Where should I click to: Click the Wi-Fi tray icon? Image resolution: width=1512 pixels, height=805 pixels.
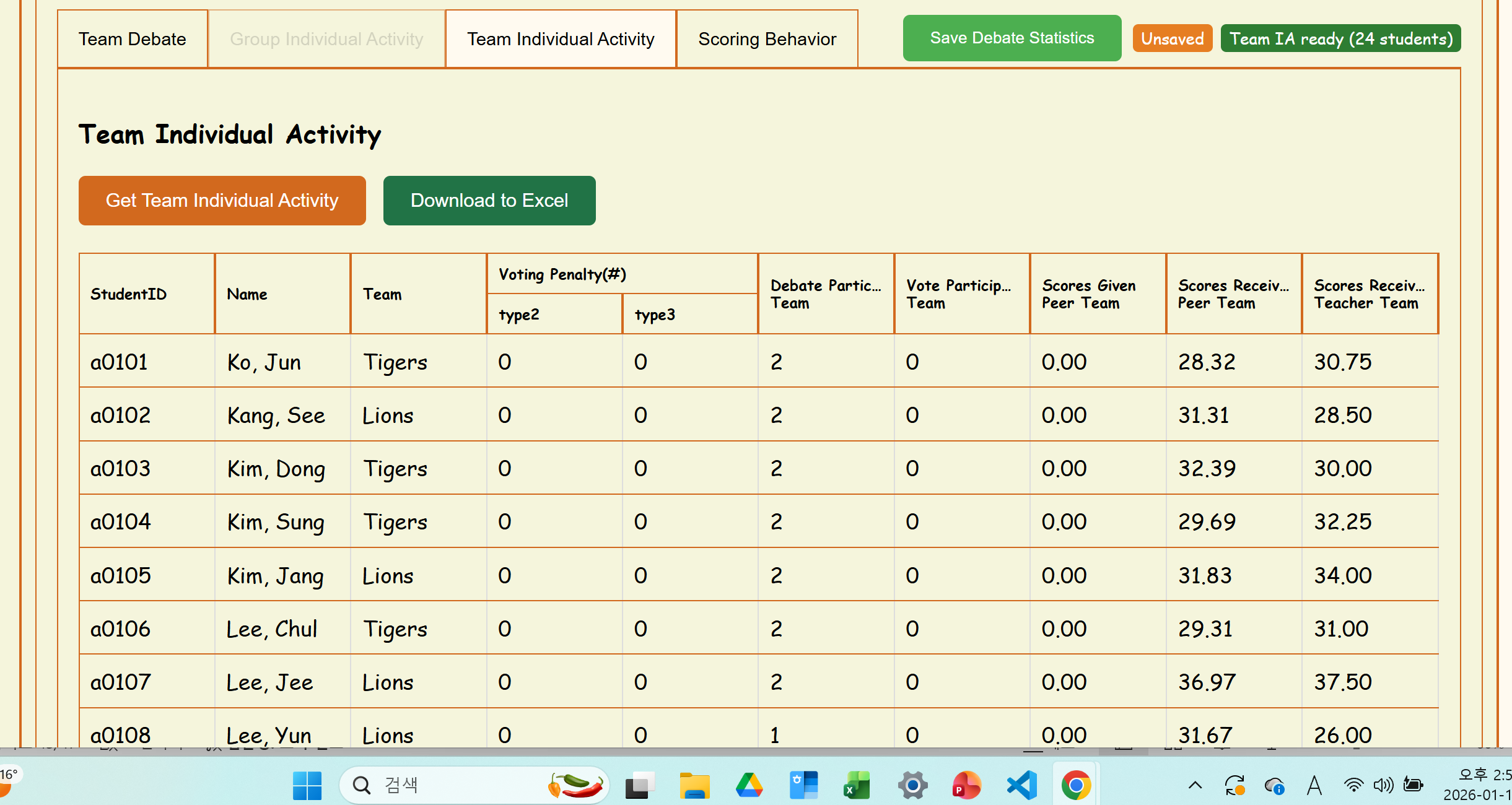(1353, 785)
